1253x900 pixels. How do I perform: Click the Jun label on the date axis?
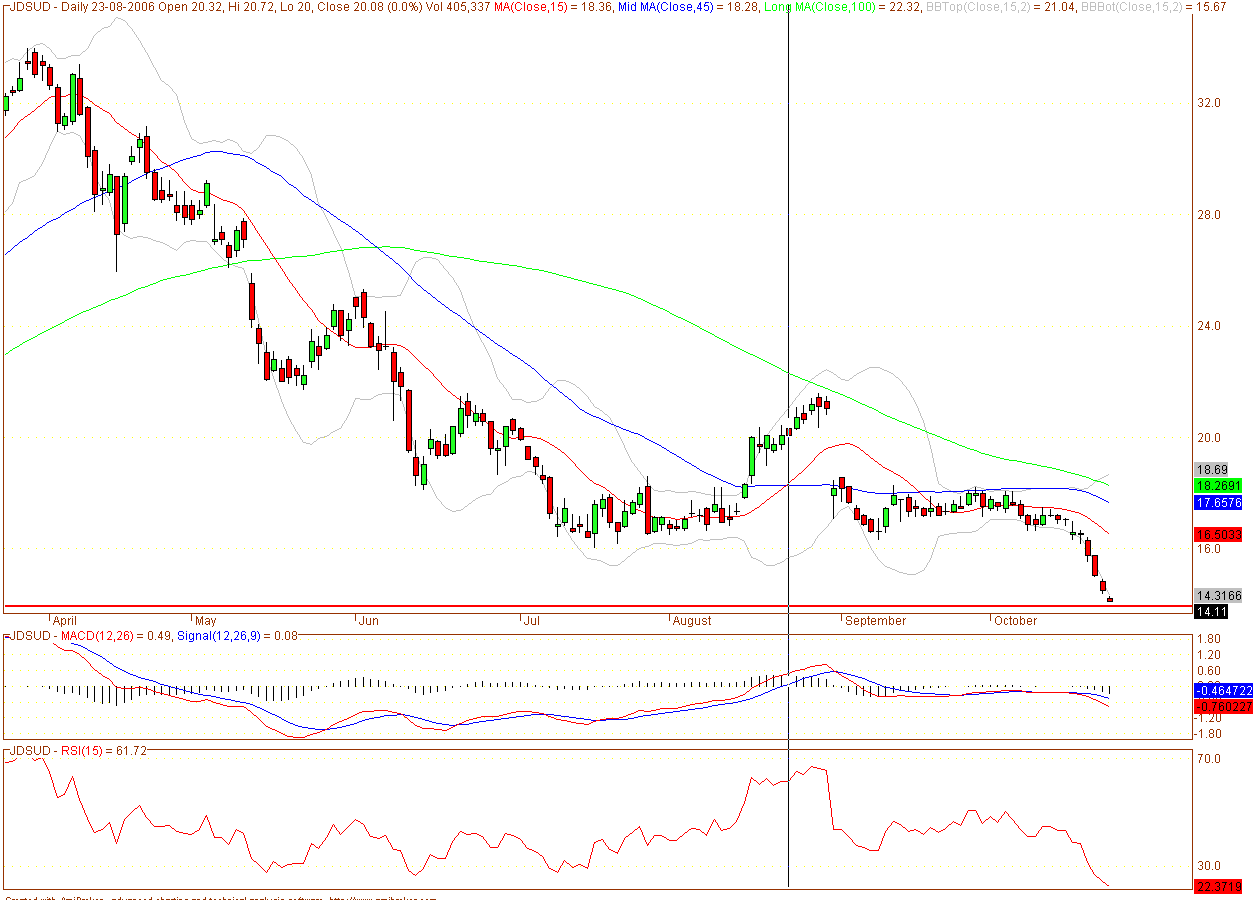pos(369,620)
